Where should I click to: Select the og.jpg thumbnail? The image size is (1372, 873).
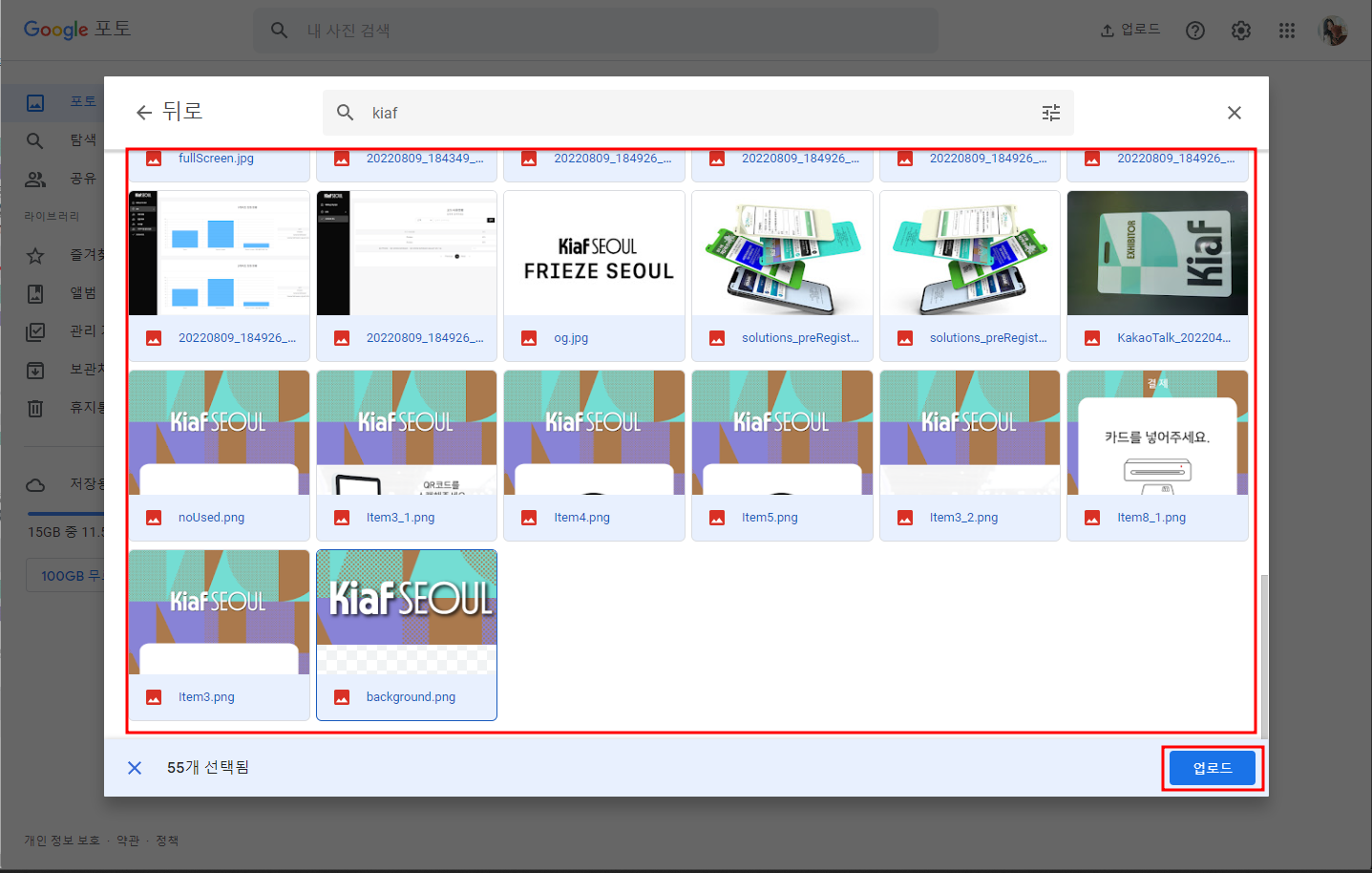[594, 253]
